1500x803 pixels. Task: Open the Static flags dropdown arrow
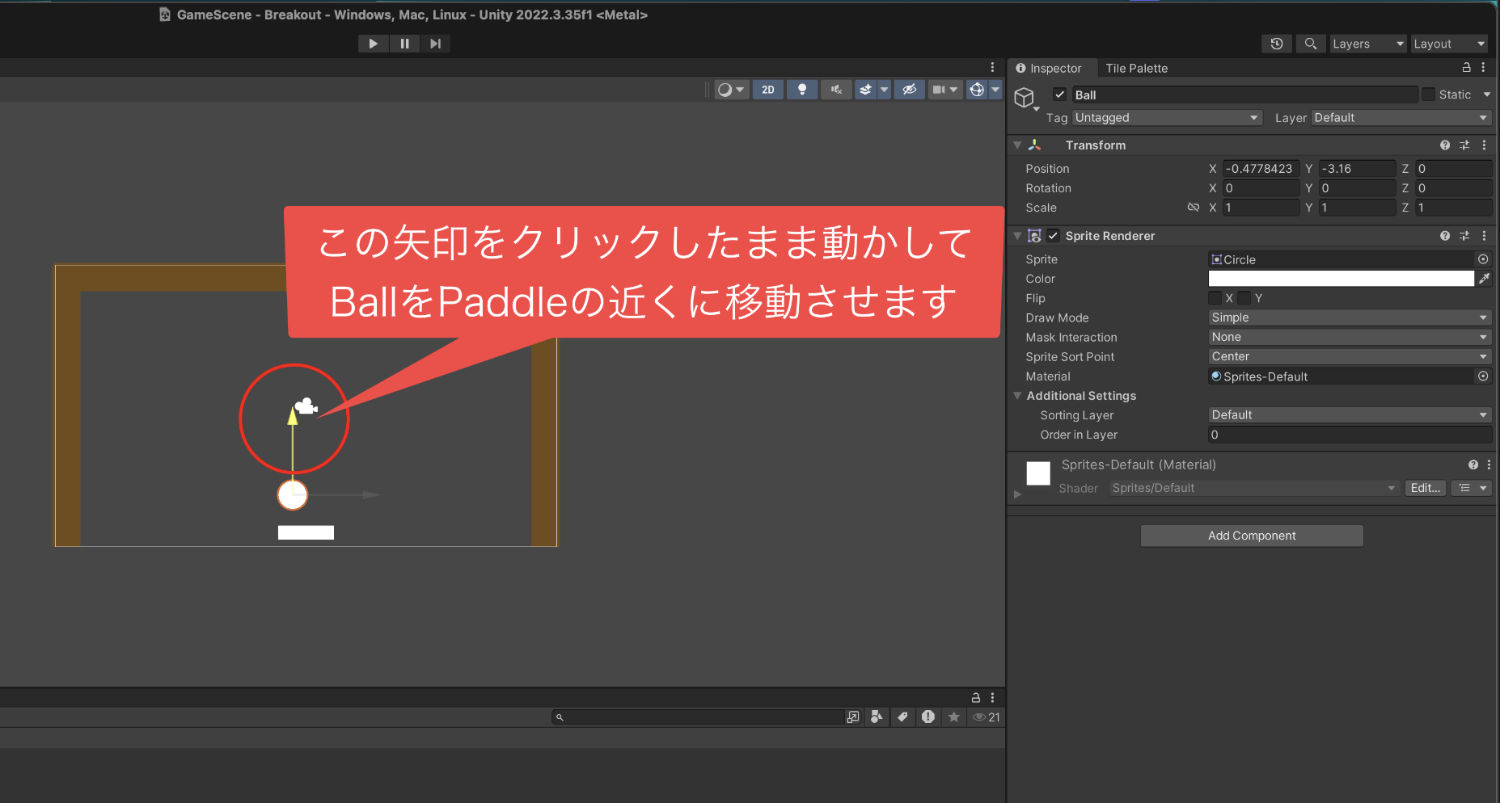[x=1487, y=95]
